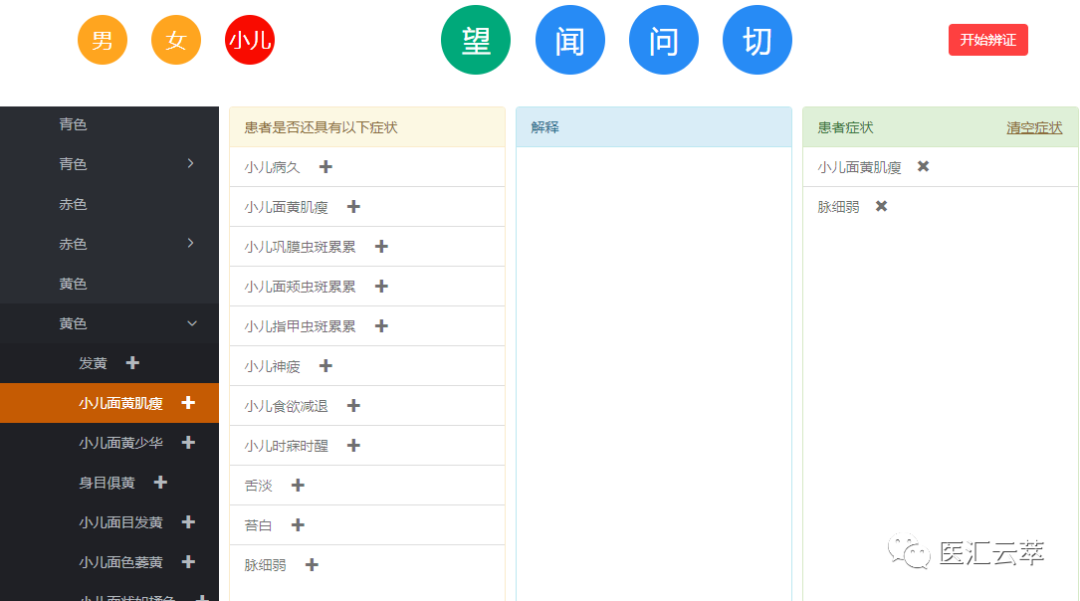Image resolution: width=1080 pixels, height=601 pixels.
Task: Switch to the green 望 diagnosis tab
Action: [476, 40]
